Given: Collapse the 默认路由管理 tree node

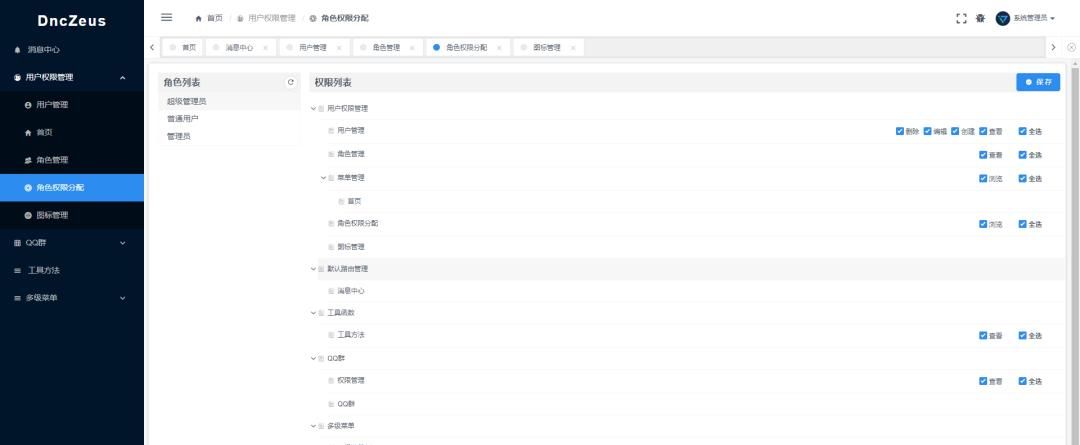Looking at the screenshot, I should click(x=313, y=269).
